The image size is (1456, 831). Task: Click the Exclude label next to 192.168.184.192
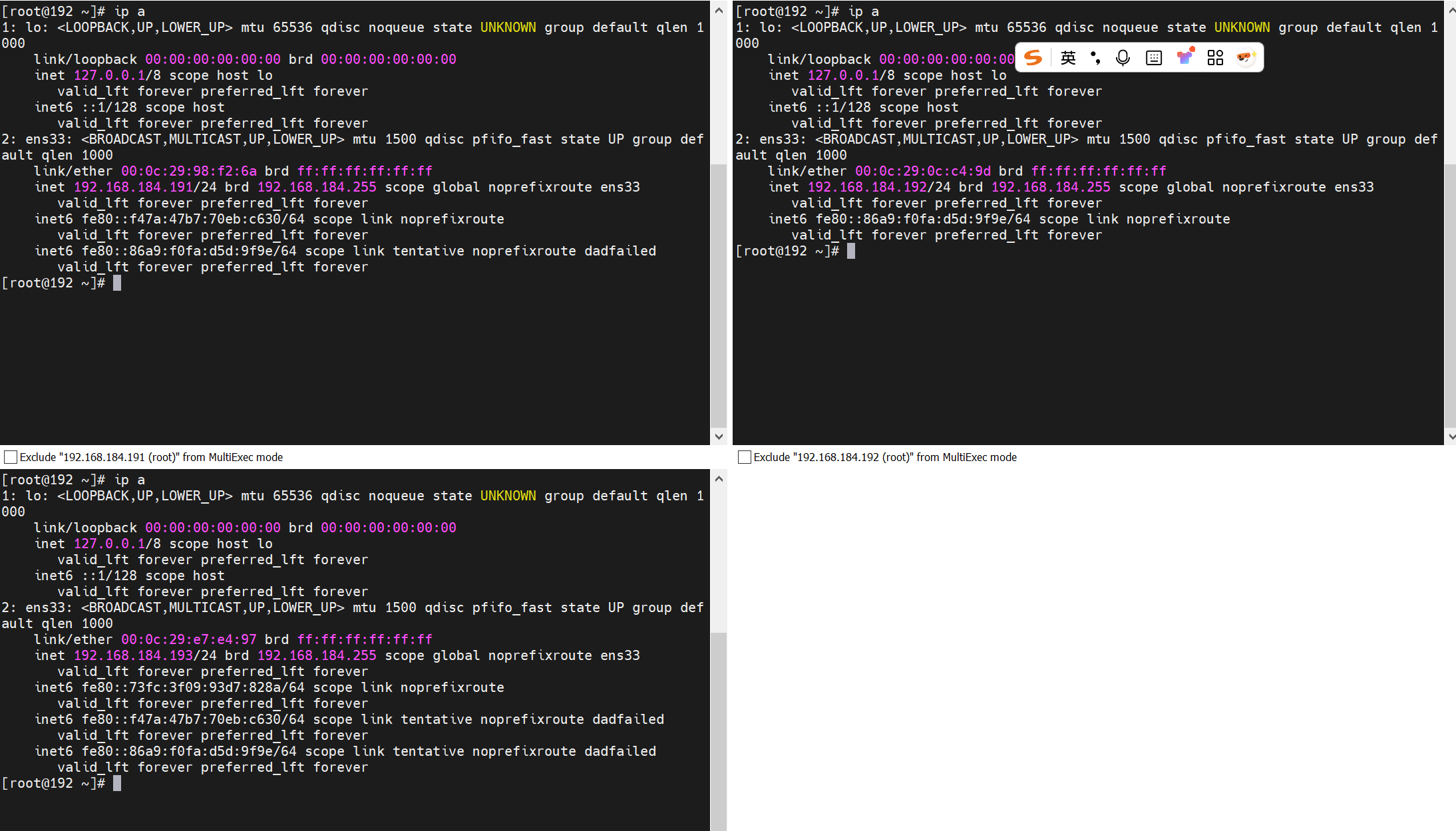(x=884, y=457)
